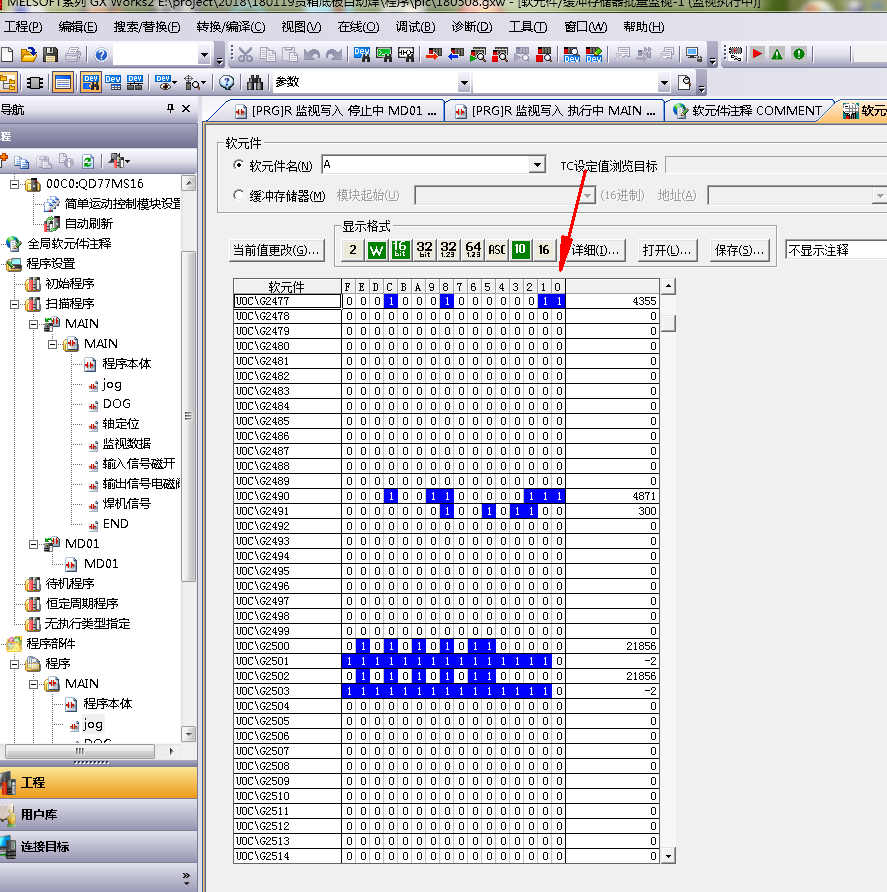
Task: Collapse the 00C0:QD77MS16 module node
Action: pyautogui.click(x=16, y=184)
